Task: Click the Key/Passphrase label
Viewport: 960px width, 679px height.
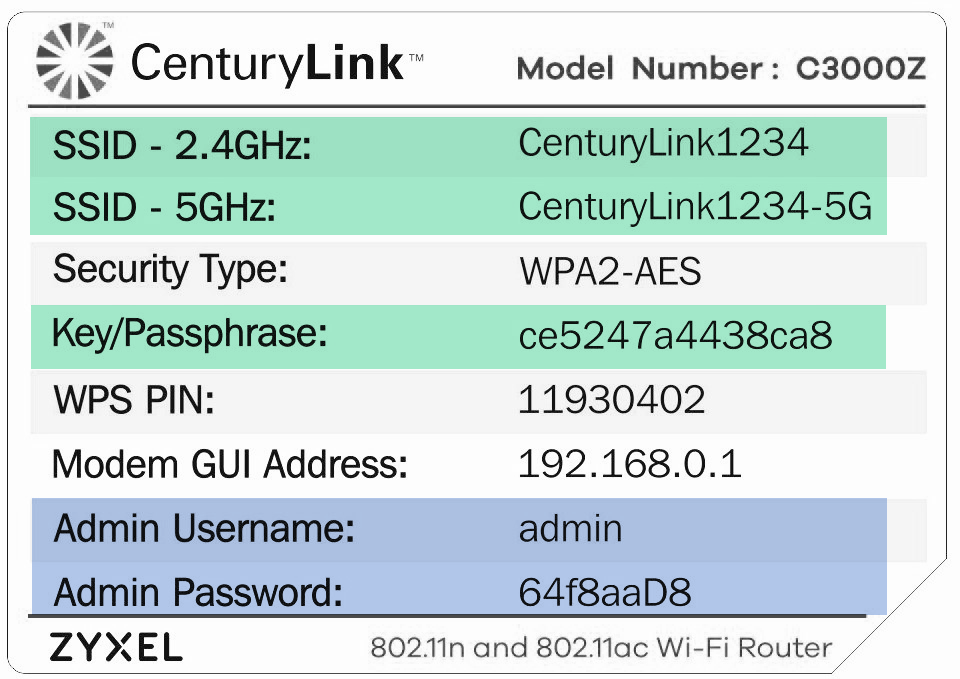Action: pos(190,332)
